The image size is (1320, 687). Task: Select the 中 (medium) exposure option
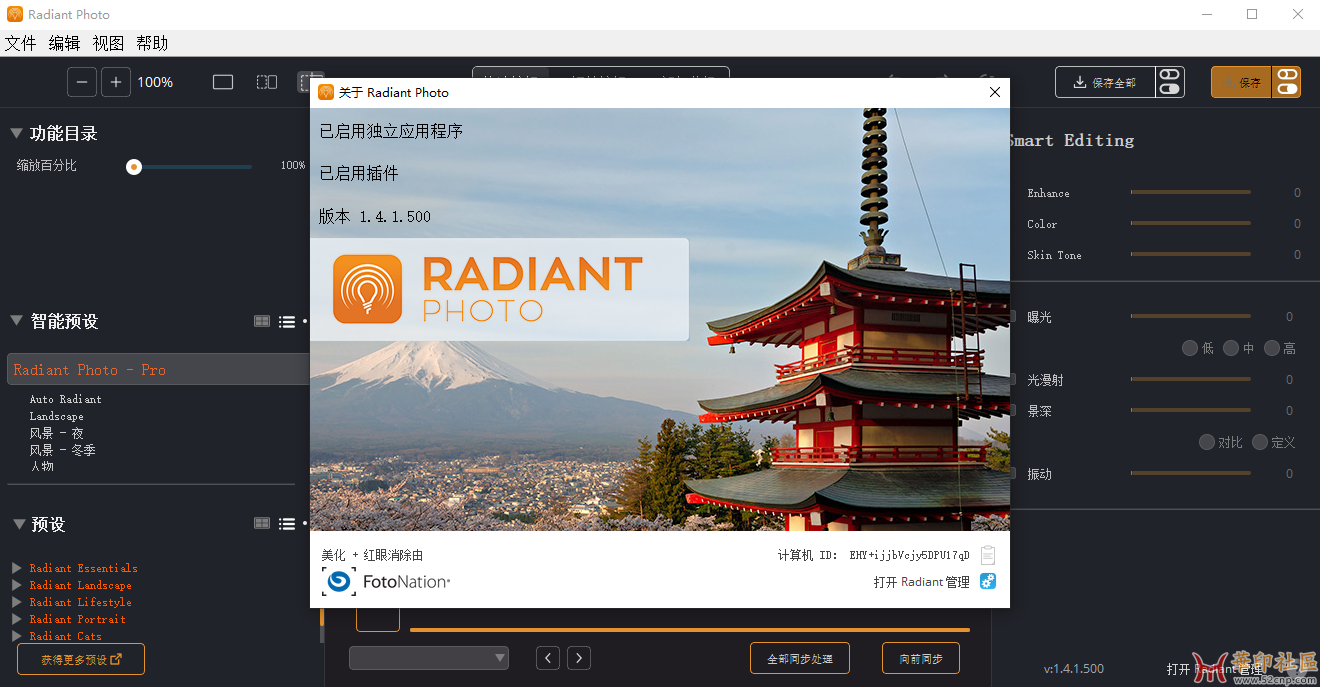point(1231,348)
